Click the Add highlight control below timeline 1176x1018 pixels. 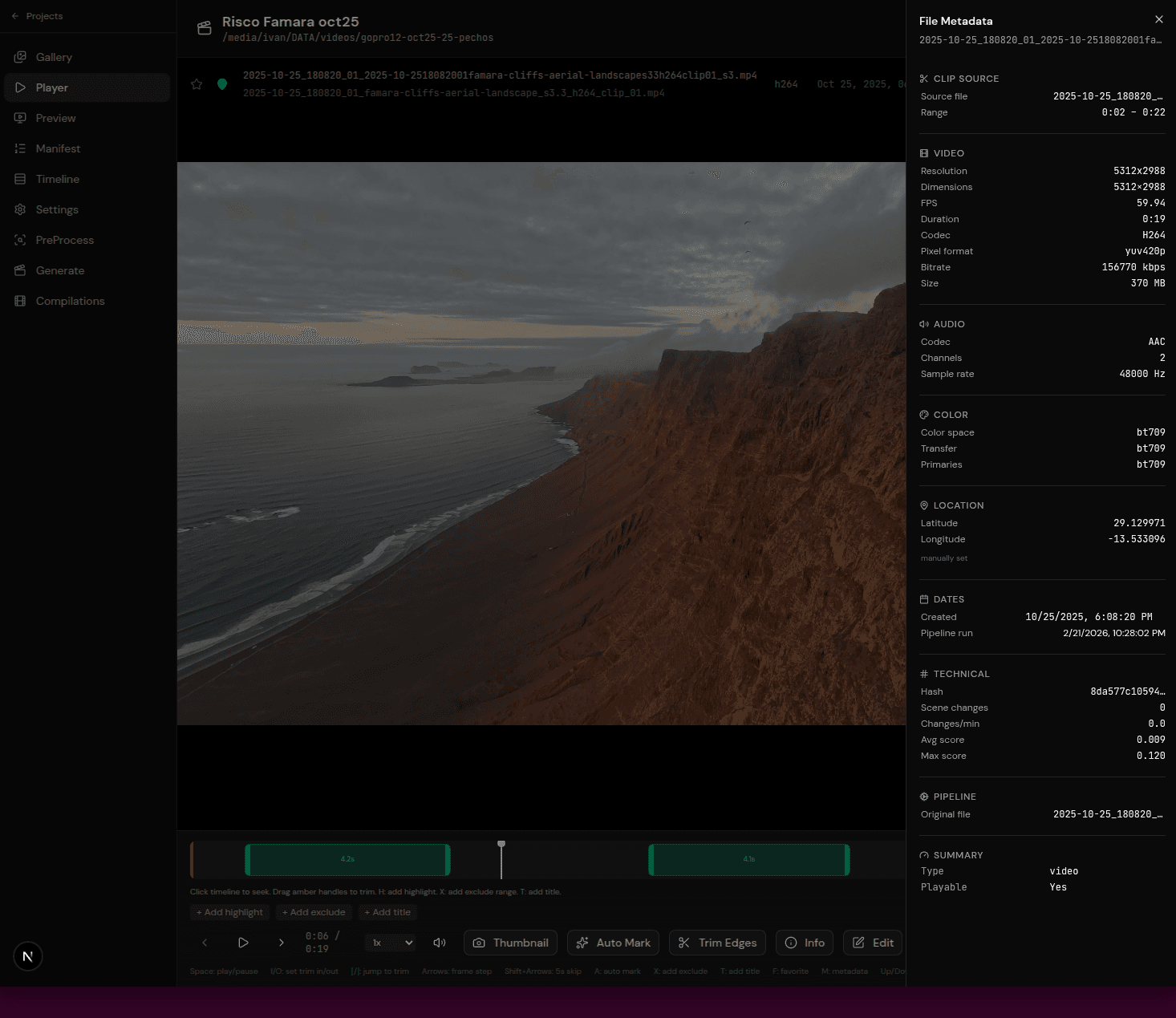point(229,912)
